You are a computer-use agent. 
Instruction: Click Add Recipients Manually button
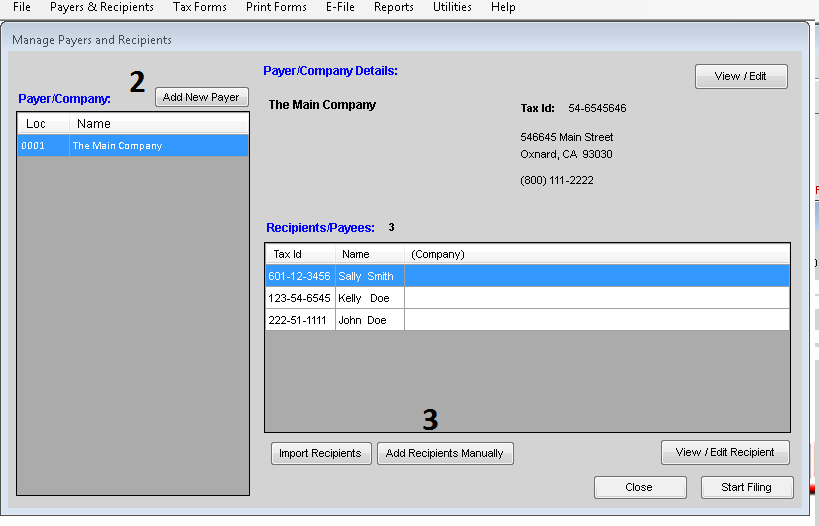(x=445, y=453)
